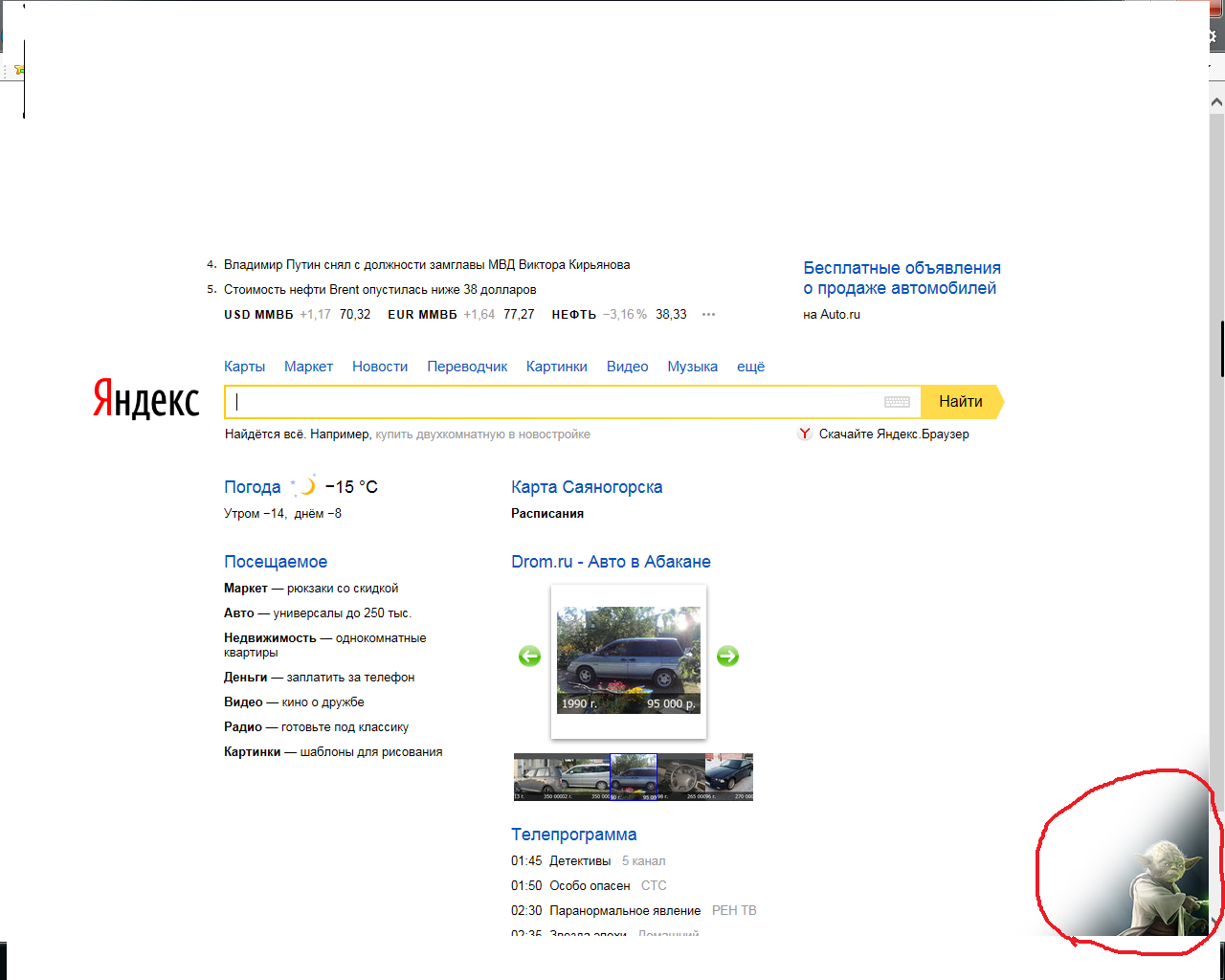Click the green right arrow in car carousel

(x=727, y=656)
